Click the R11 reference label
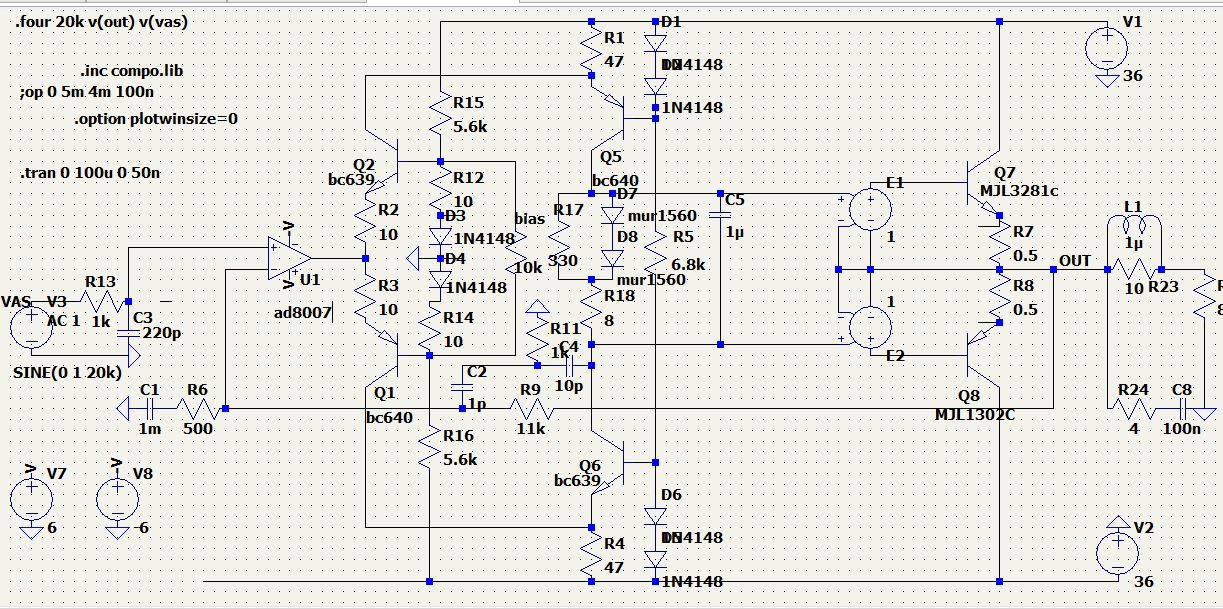The width and height of the screenshot is (1223, 609). tap(565, 328)
